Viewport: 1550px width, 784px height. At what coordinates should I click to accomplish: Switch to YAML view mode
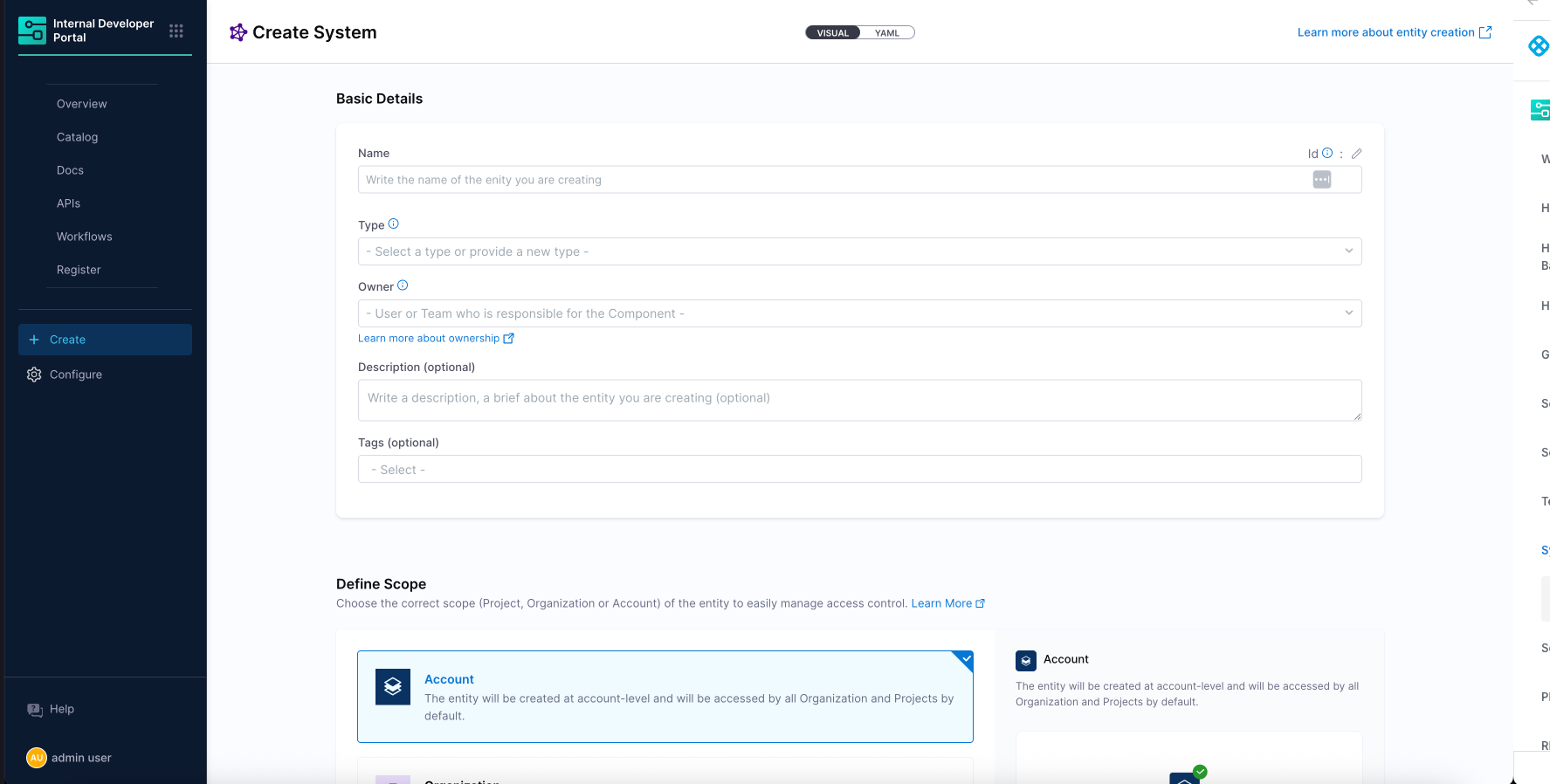tap(887, 33)
